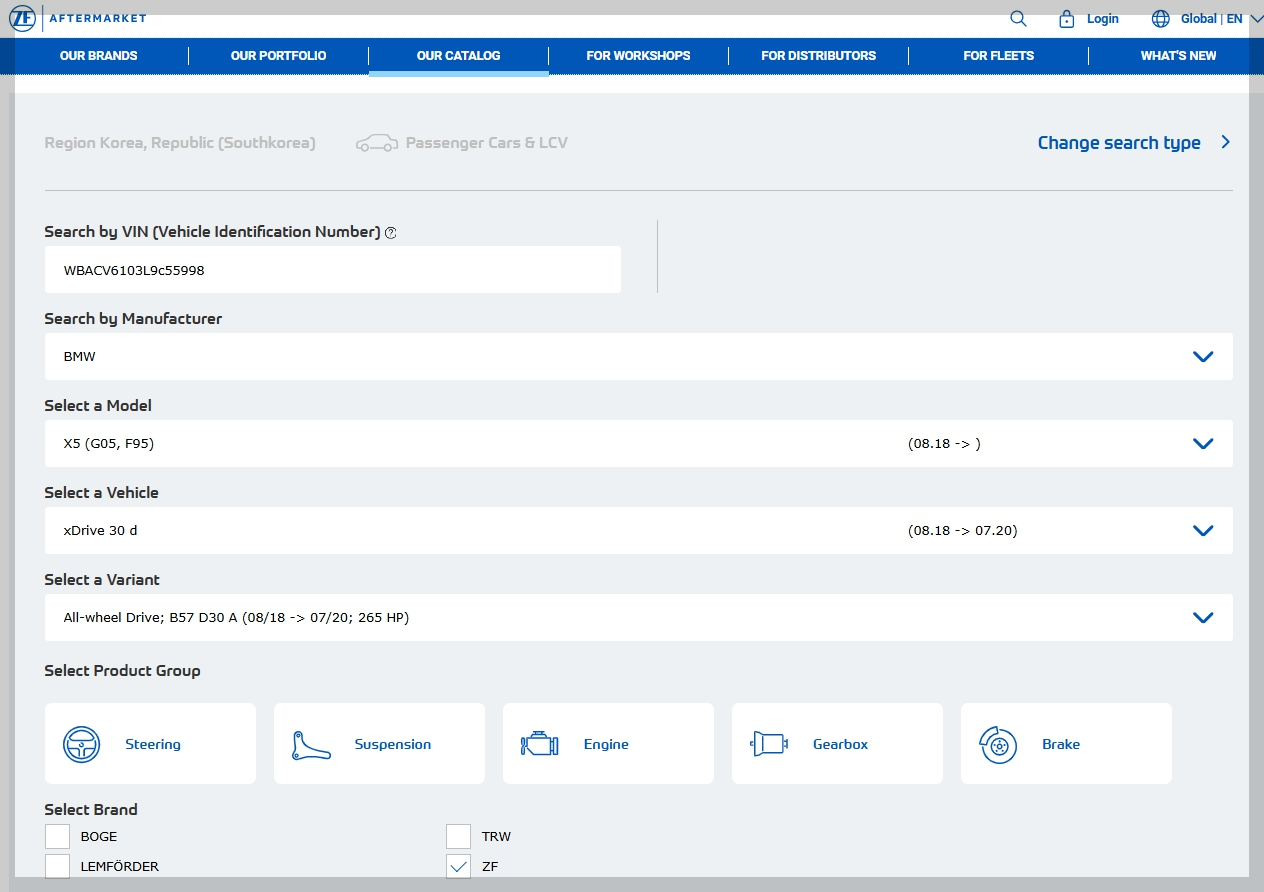Click the ZF Aftermarket logo
Viewport: 1264px width, 892px height.
point(77,18)
